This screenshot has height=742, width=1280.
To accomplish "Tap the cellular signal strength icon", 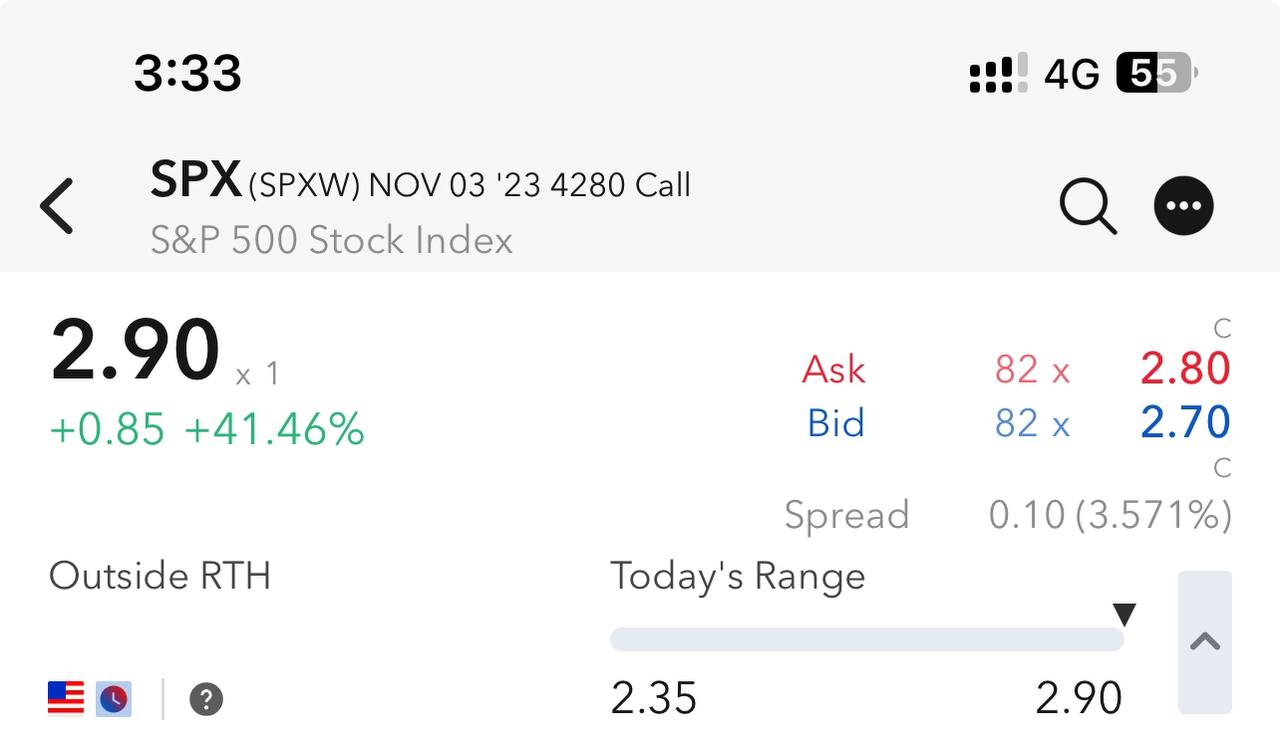I will pyautogui.click(x=997, y=74).
